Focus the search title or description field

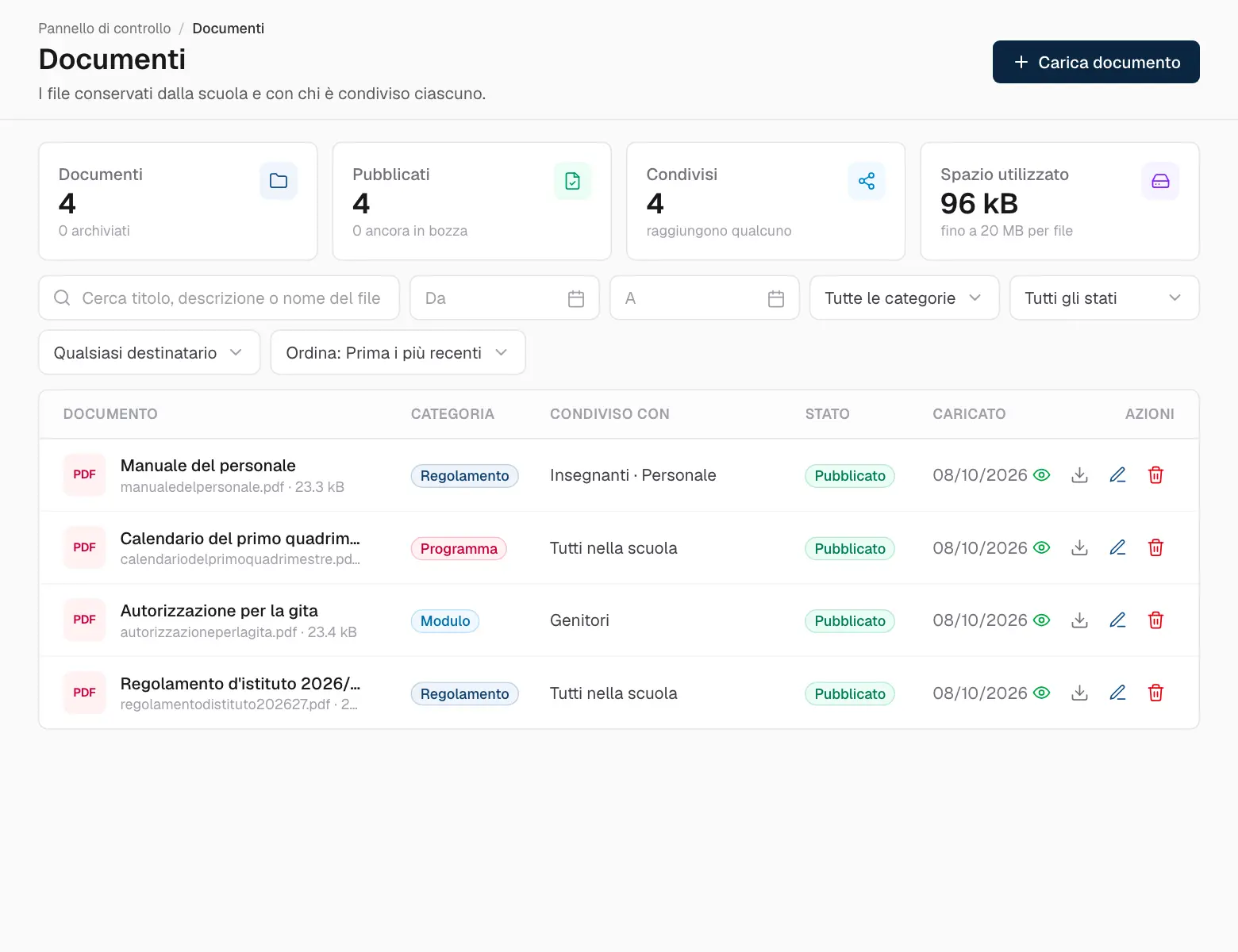click(x=219, y=298)
